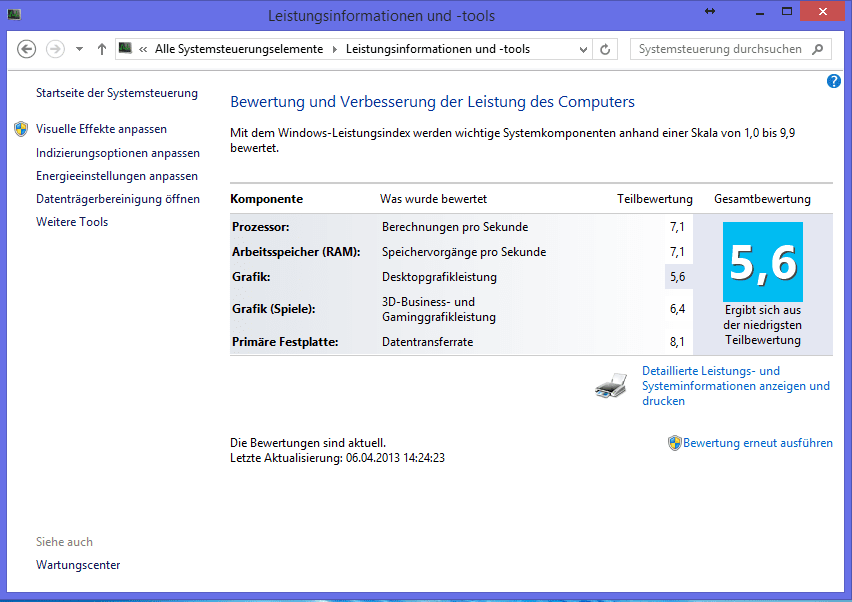The width and height of the screenshot is (852, 602).
Task: Click 'Datentransferrate' description text
Action: 427,342
